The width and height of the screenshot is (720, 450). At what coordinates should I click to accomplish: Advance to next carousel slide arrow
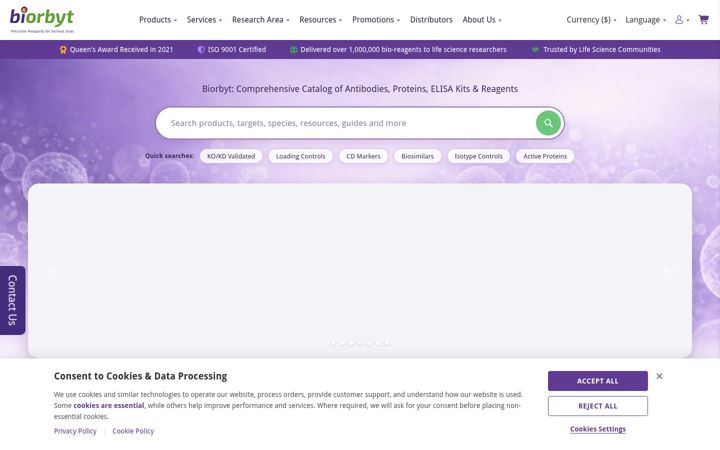(x=666, y=271)
